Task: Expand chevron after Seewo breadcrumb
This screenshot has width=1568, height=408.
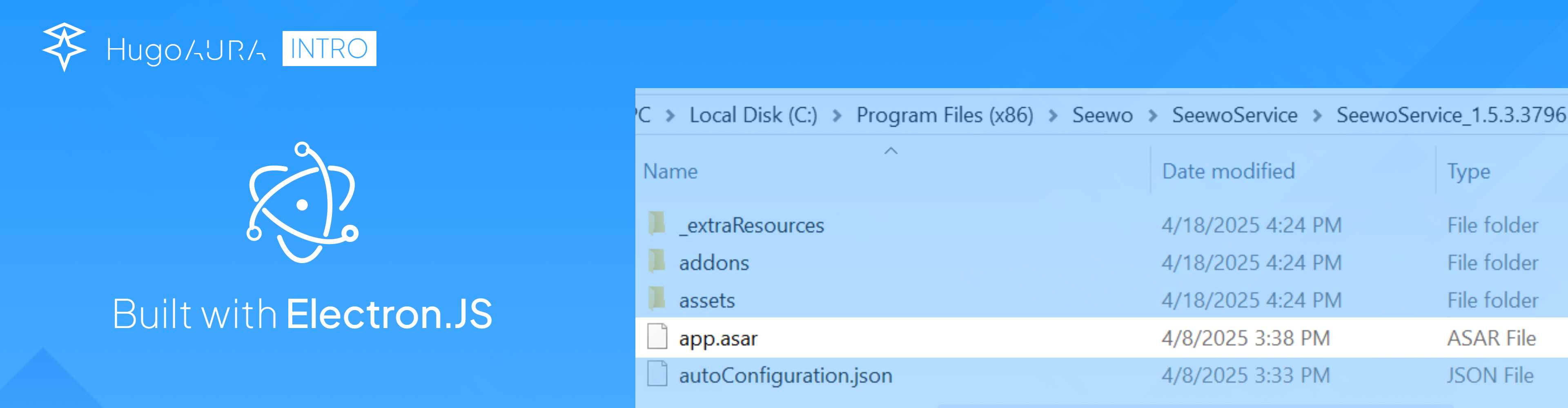Action: [1152, 115]
